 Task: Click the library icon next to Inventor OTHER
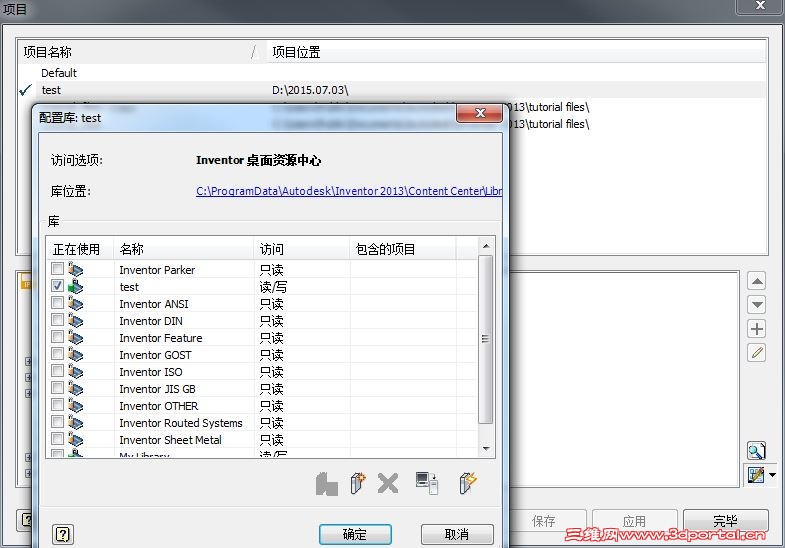pos(76,406)
